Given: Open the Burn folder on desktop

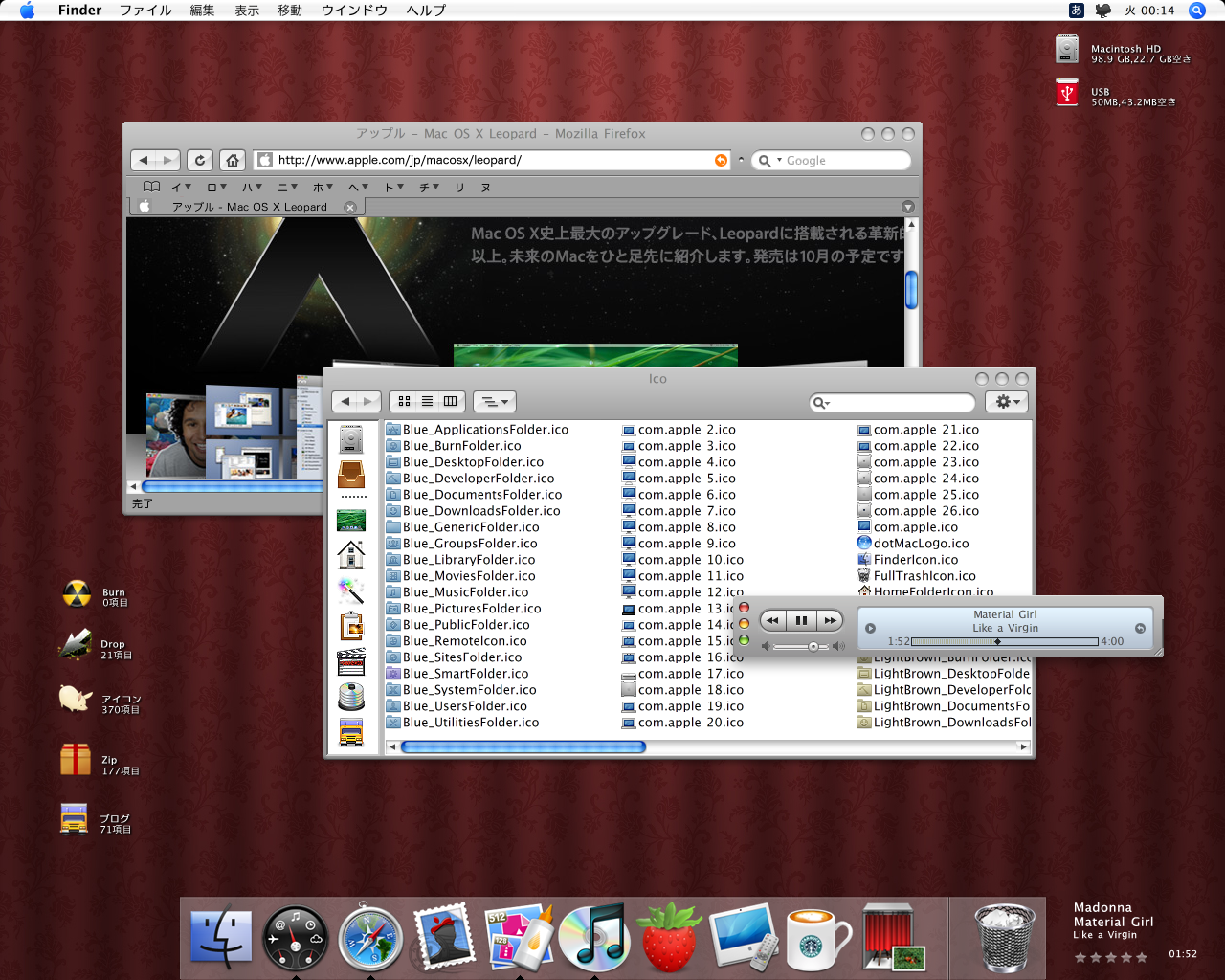Looking at the screenshot, I should pyautogui.click(x=77, y=594).
